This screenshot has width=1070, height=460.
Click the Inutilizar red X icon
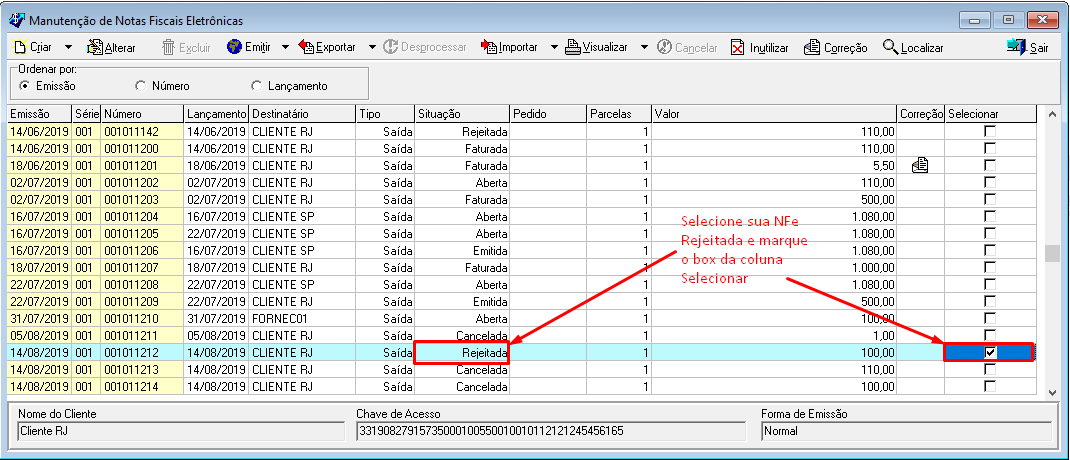point(738,47)
